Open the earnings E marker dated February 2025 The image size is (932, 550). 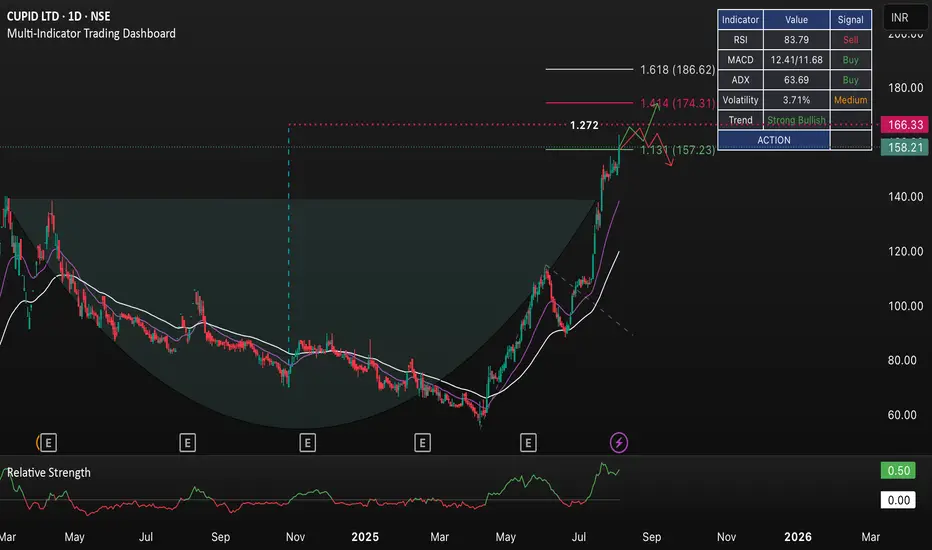click(x=422, y=442)
